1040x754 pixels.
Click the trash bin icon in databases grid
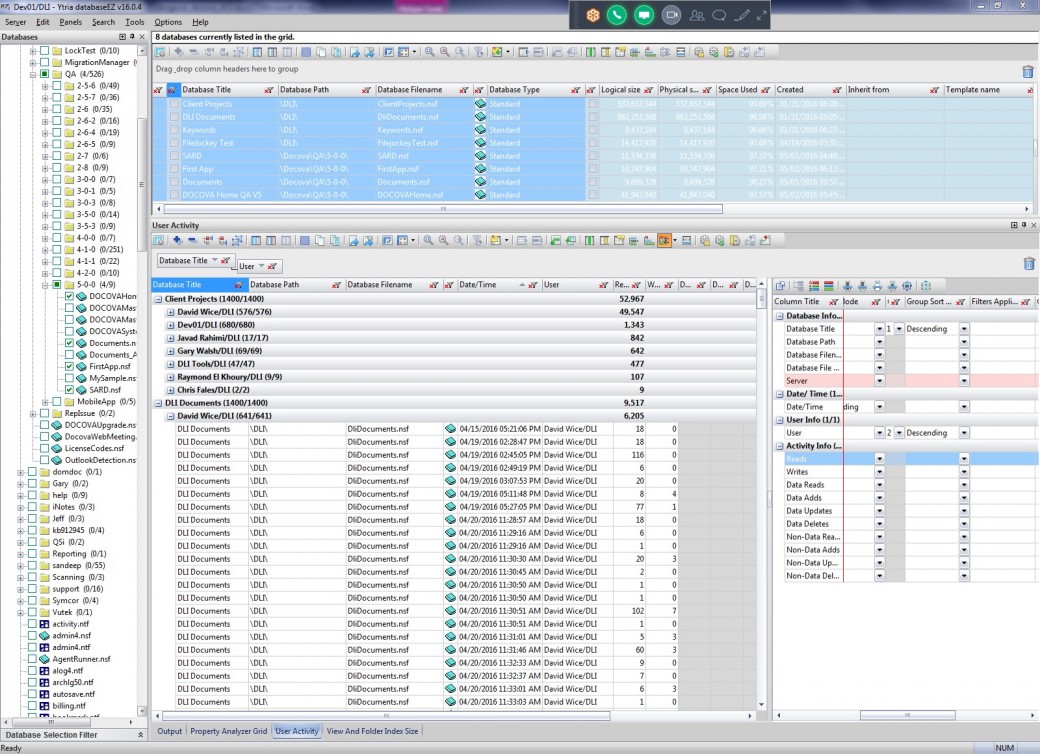(1028, 71)
